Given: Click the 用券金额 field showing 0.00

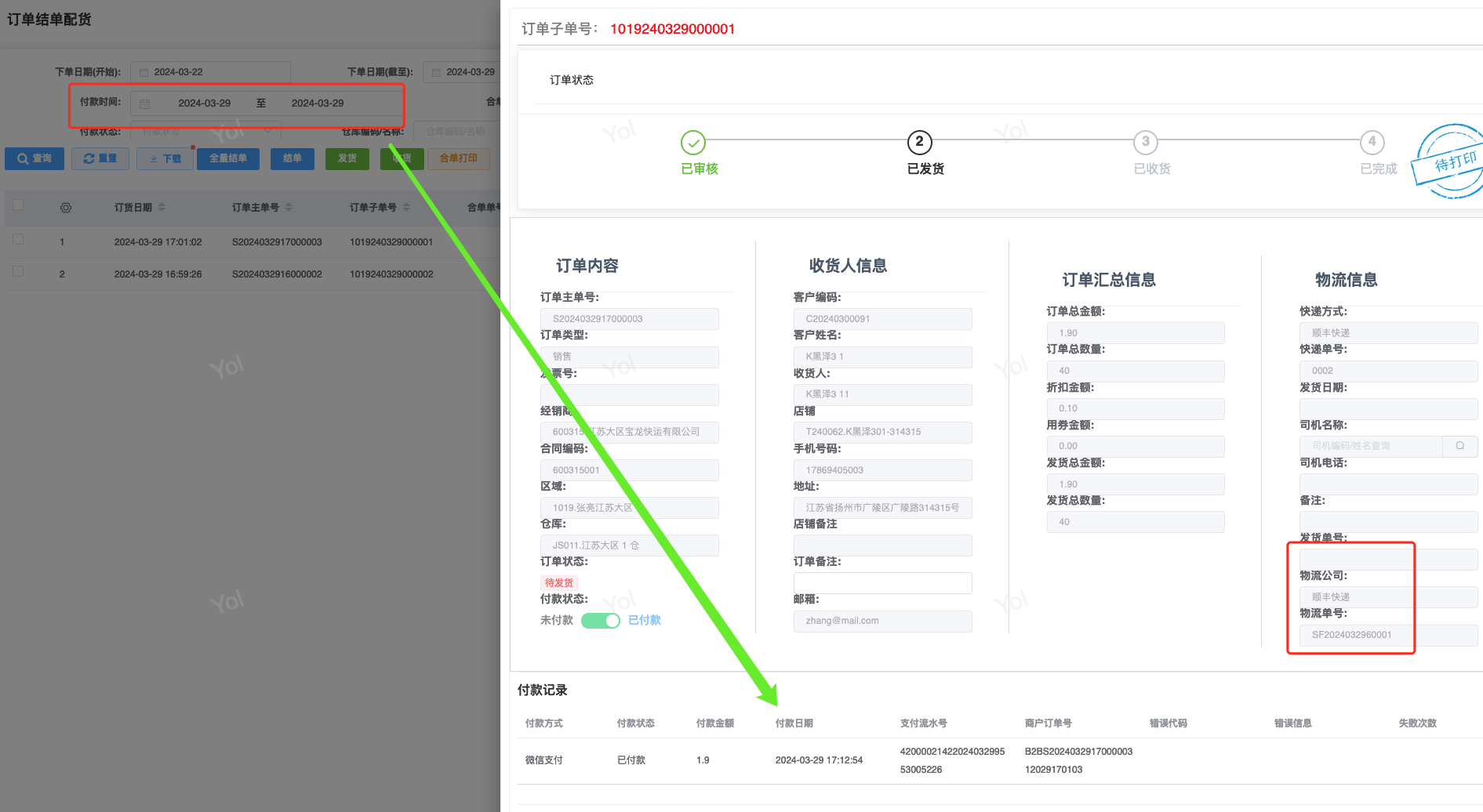Looking at the screenshot, I should [x=1136, y=446].
